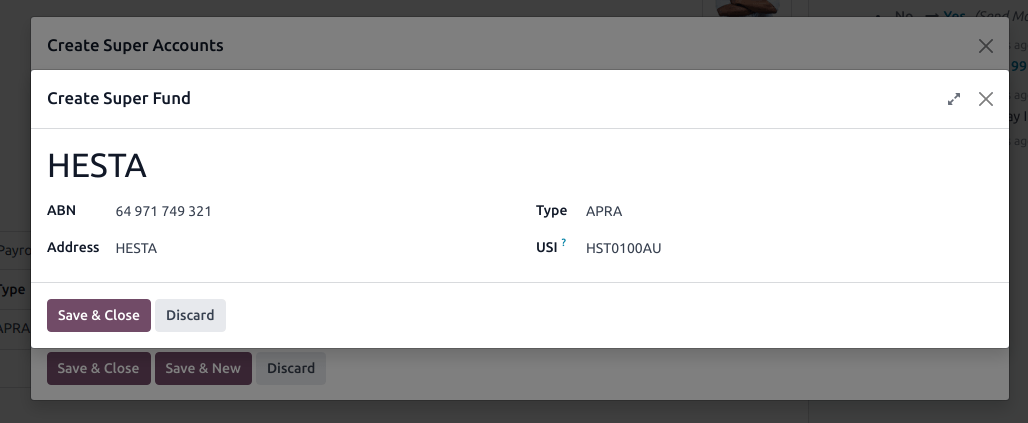The width and height of the screenshot is (1028, 423).
Task: Discard the new Super Fund
Action: 190,315
